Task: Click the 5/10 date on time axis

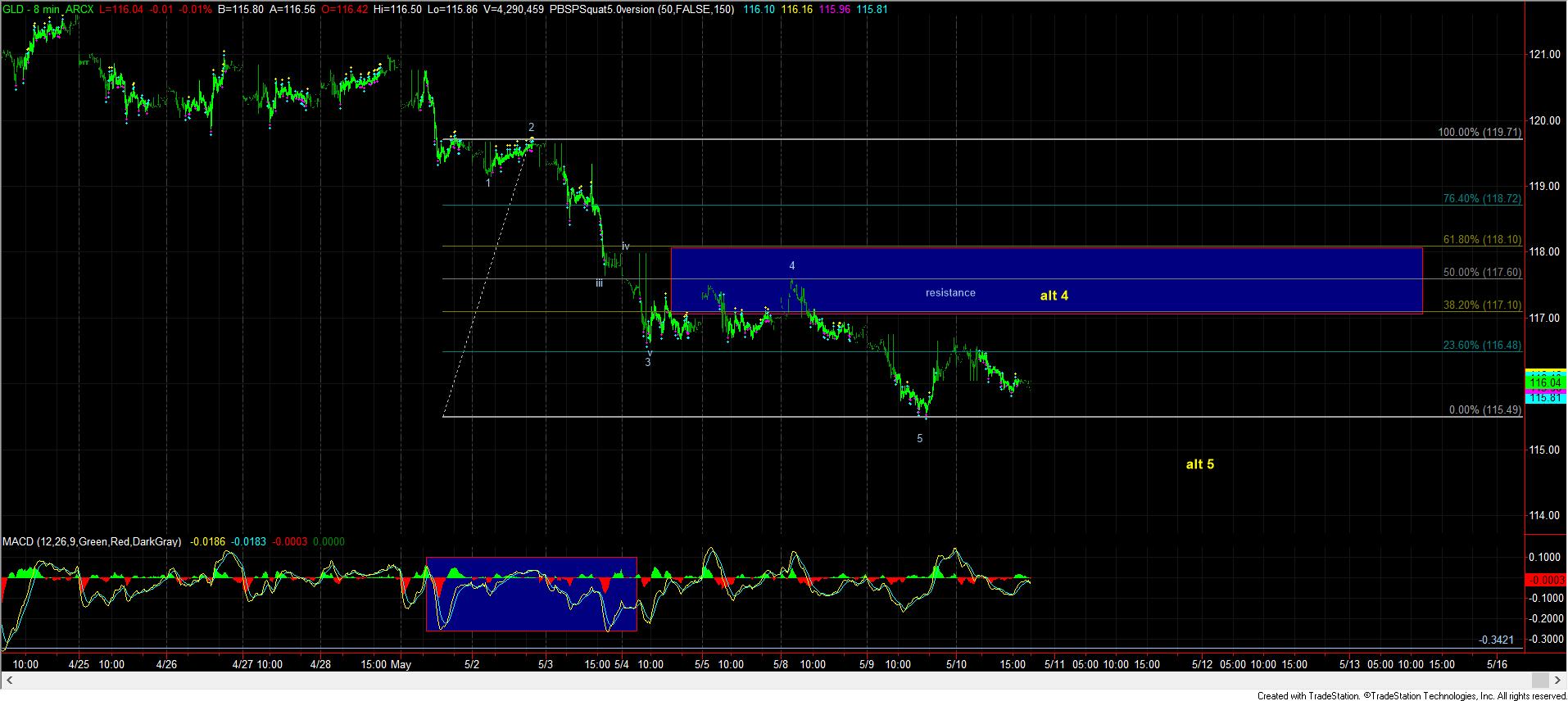Action: [958, 664]
